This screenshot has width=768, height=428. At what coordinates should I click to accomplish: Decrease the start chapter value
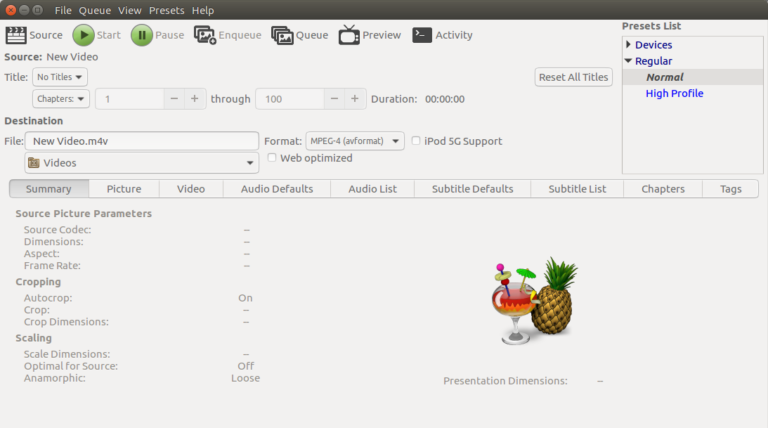point(174,99)
